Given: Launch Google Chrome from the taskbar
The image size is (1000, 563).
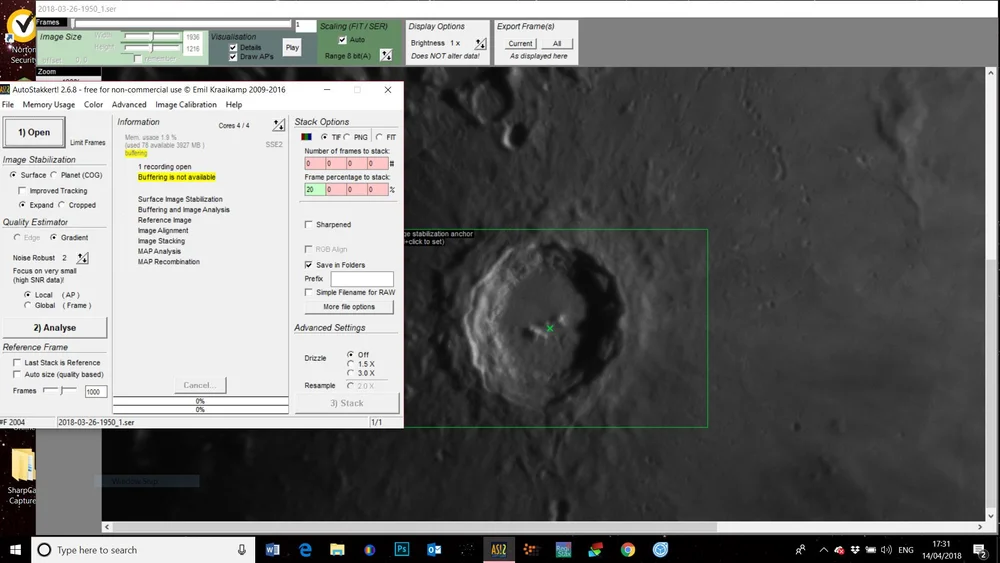Looking at the screenshot, I should click(628, 550).
